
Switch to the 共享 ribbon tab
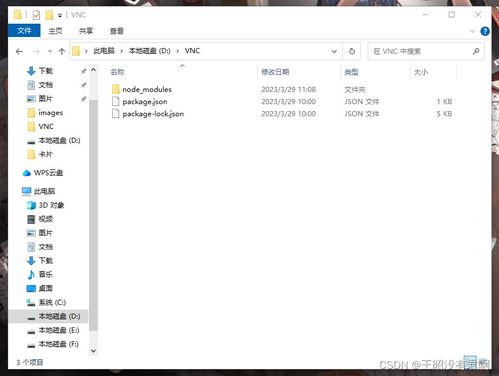tap(86, 31)
